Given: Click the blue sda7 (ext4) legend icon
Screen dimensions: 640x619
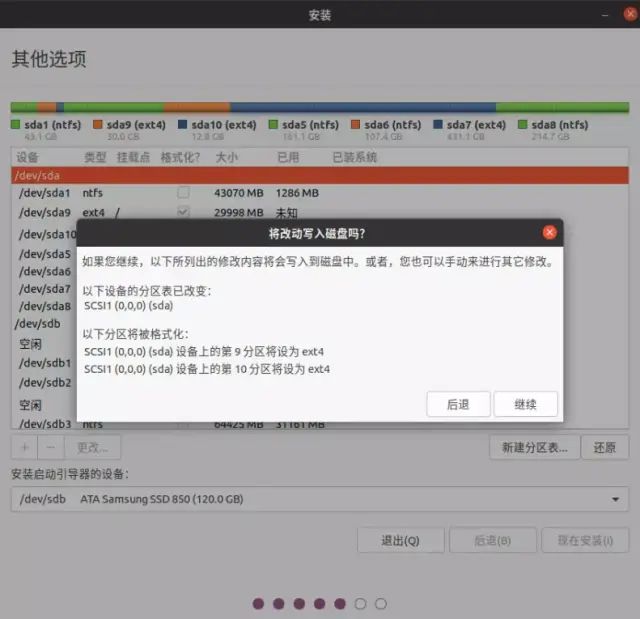Looking at the screenshot, I should coord(438,125).
